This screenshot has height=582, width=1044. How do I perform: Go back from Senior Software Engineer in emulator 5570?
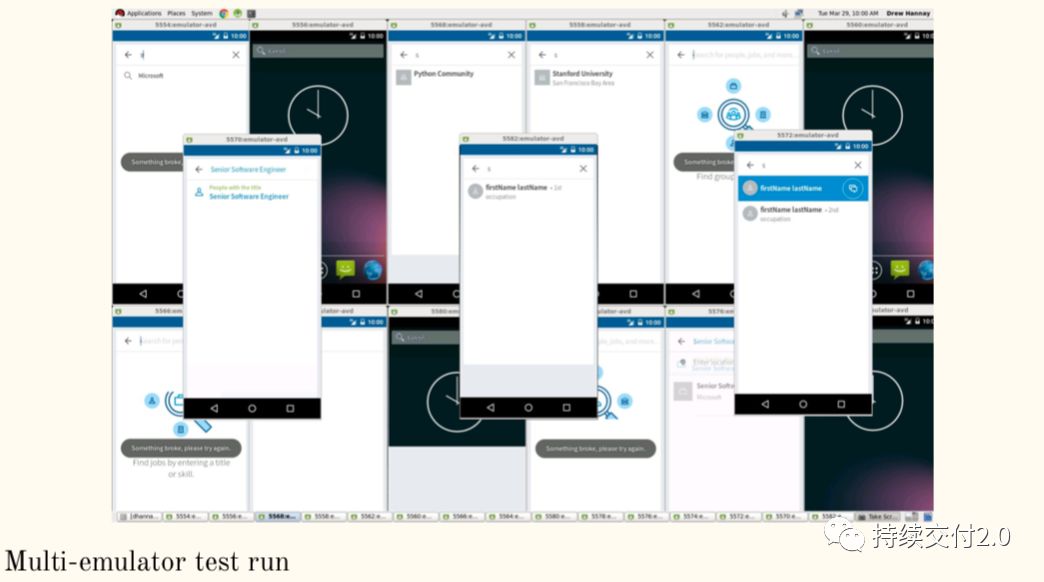click(x=198, y=170)
